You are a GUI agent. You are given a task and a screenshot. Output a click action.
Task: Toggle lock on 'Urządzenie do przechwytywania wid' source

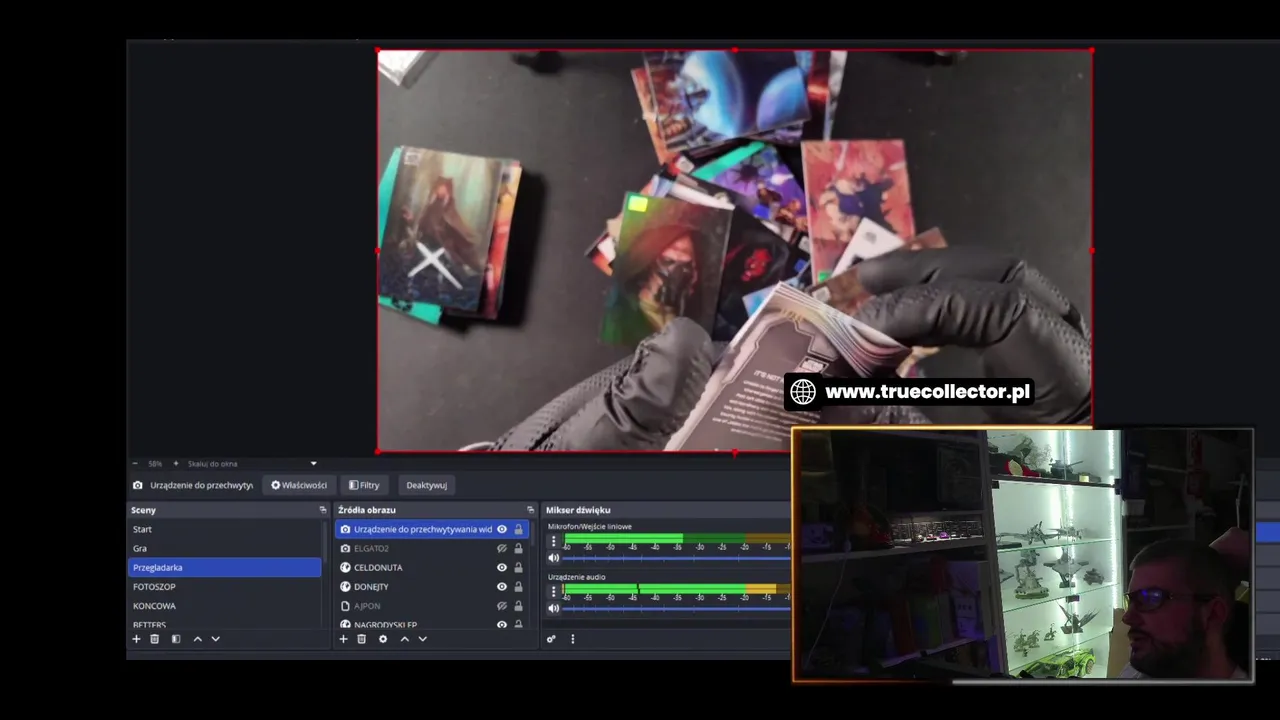[518, 529]
